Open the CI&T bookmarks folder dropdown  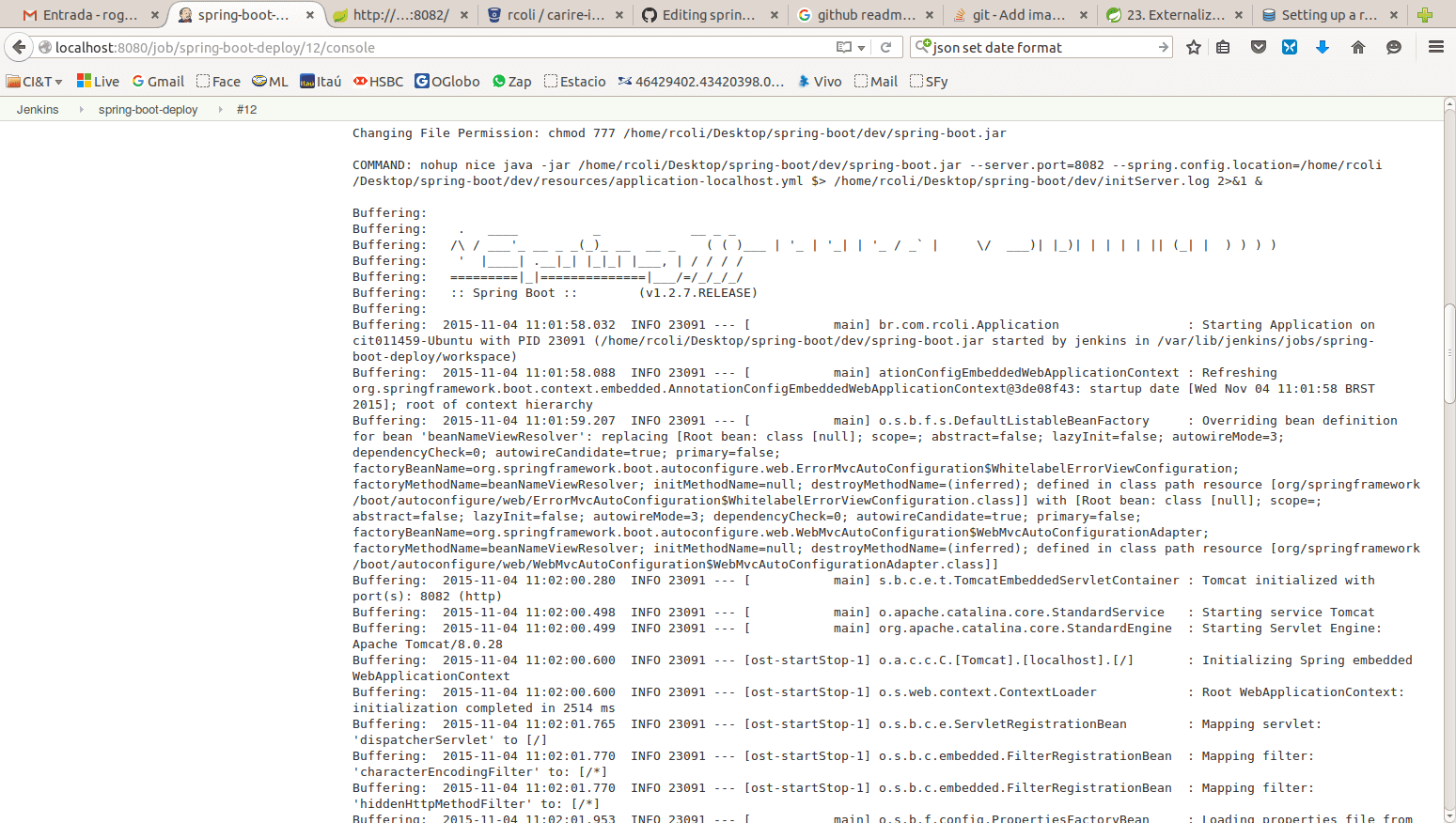(x=35, y=82)
